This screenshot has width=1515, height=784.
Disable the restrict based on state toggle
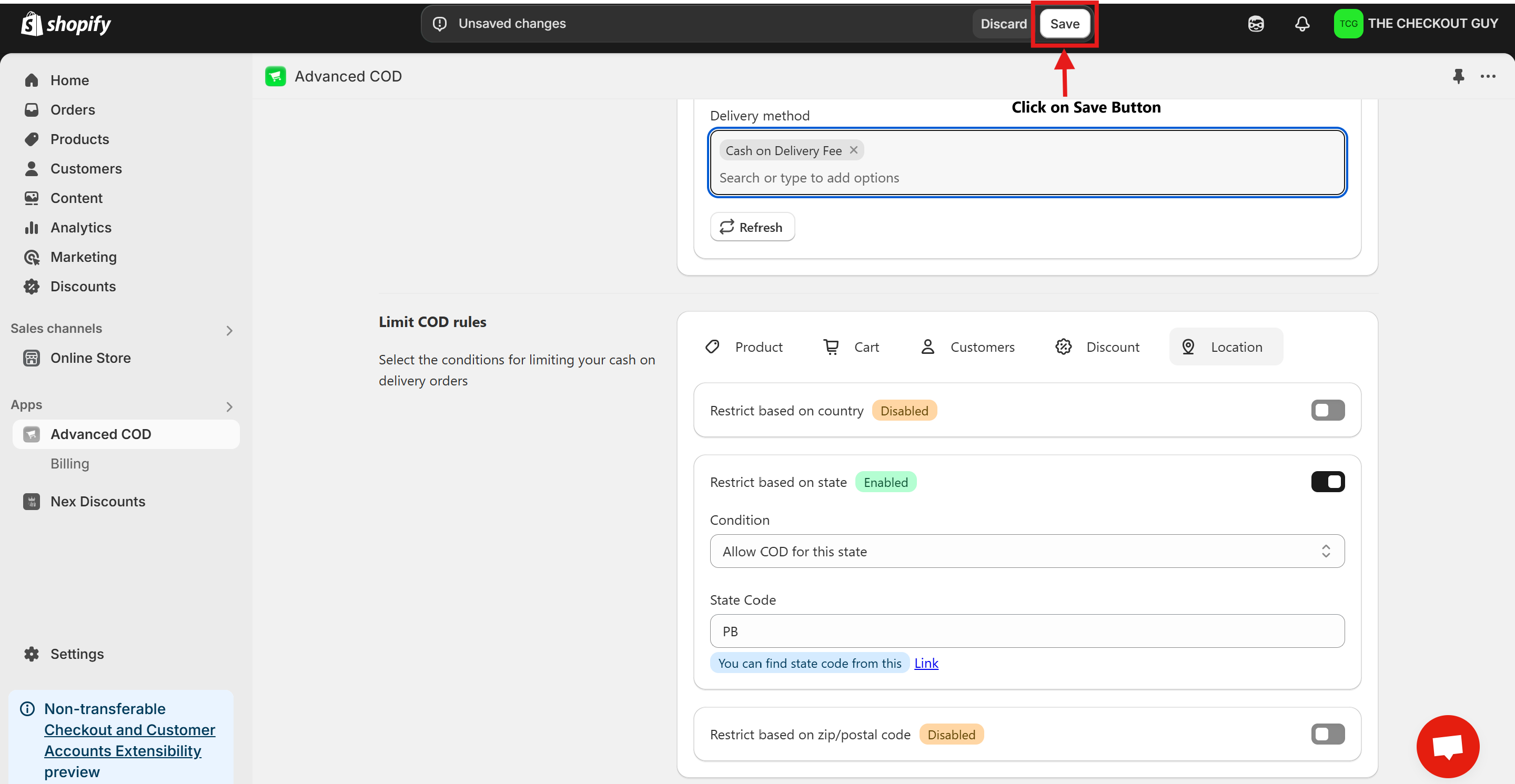point(1327,482)
